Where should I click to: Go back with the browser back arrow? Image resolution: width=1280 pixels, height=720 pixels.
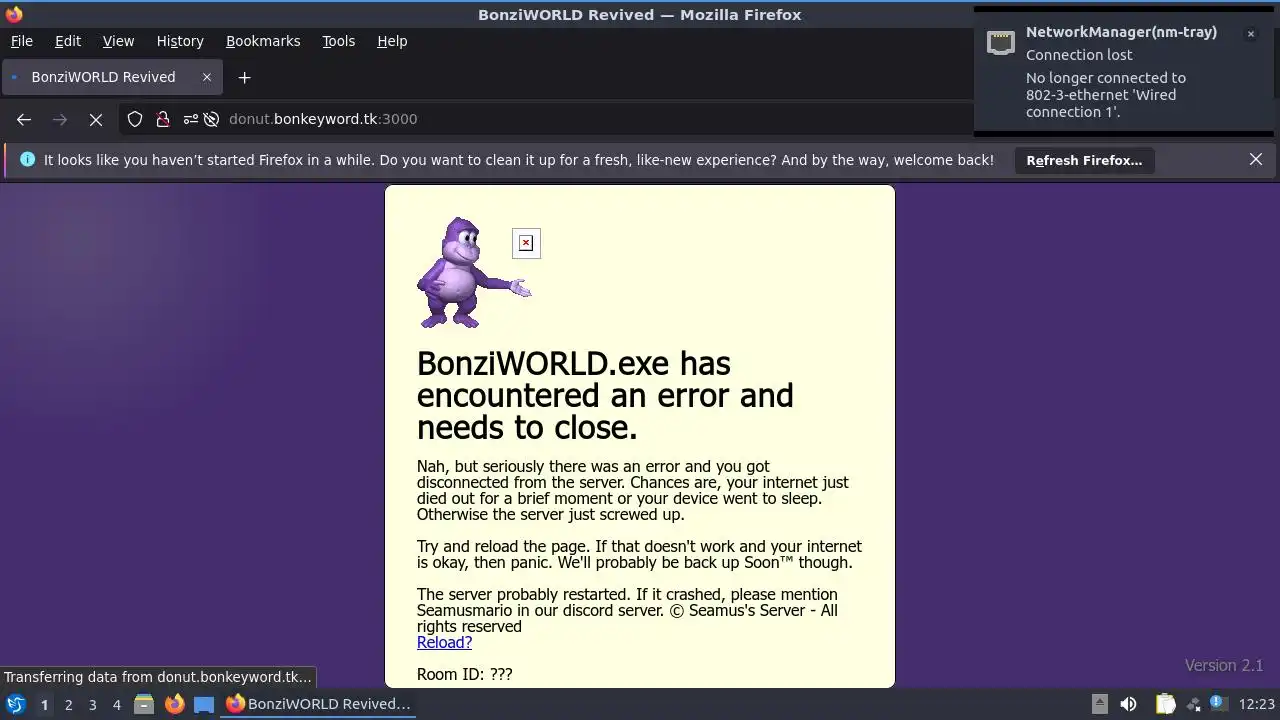[24, 119]
